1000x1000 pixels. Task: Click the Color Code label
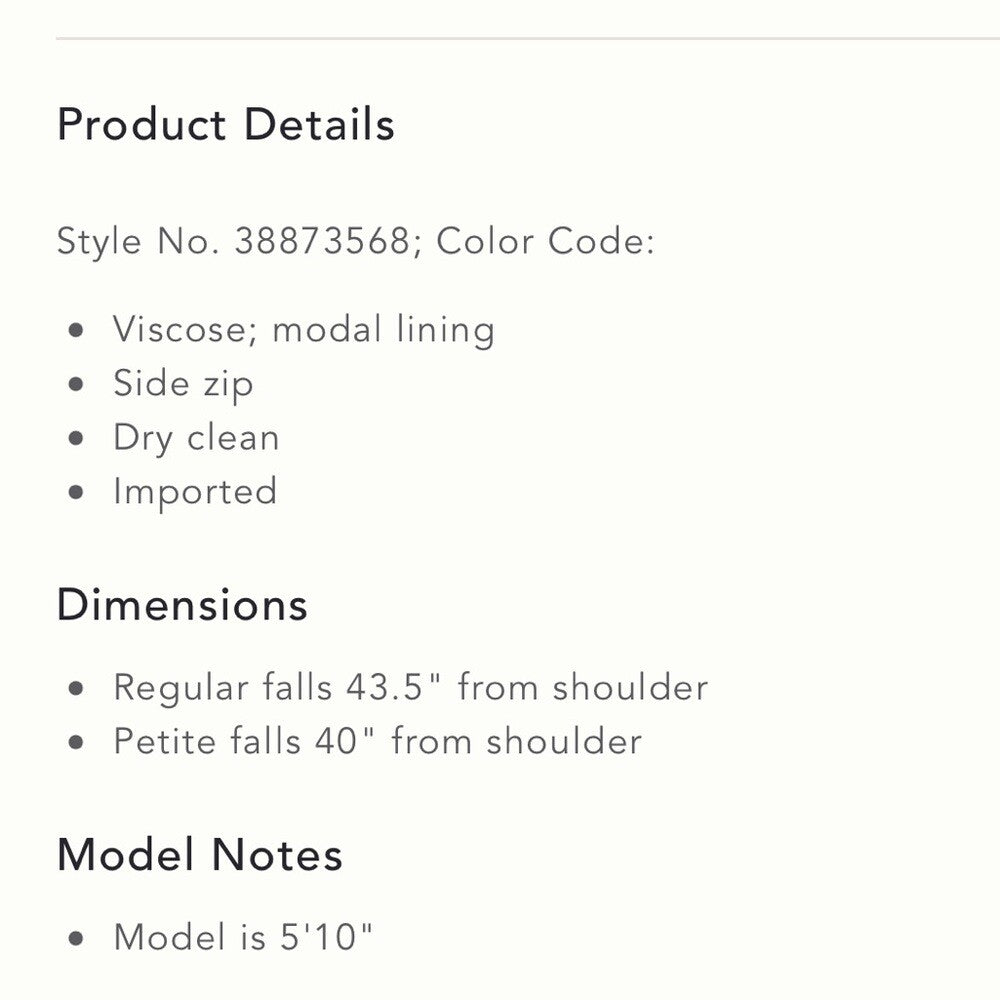pos(545,241)
